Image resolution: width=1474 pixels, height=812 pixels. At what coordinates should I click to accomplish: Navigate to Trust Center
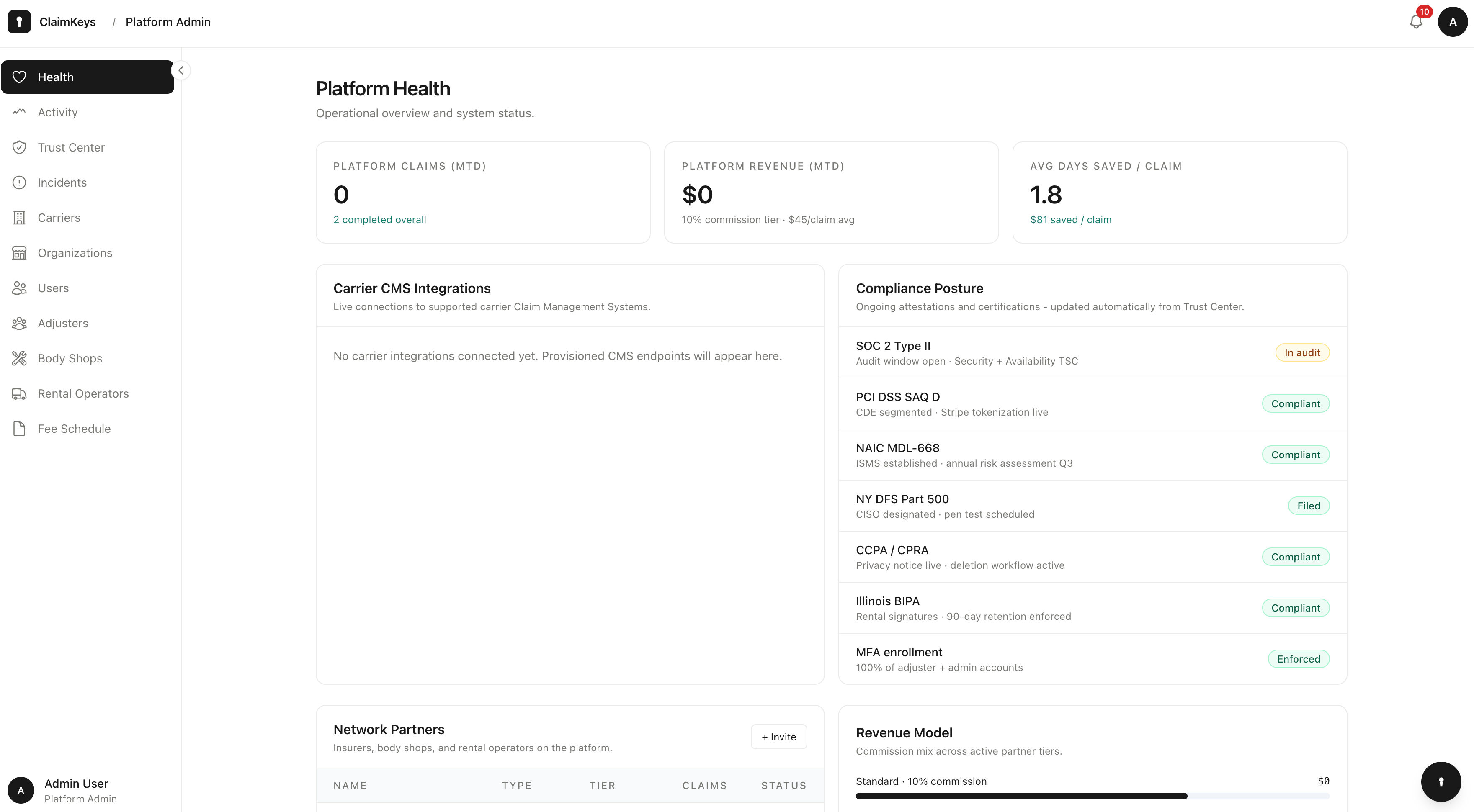(x=88, y=147)
